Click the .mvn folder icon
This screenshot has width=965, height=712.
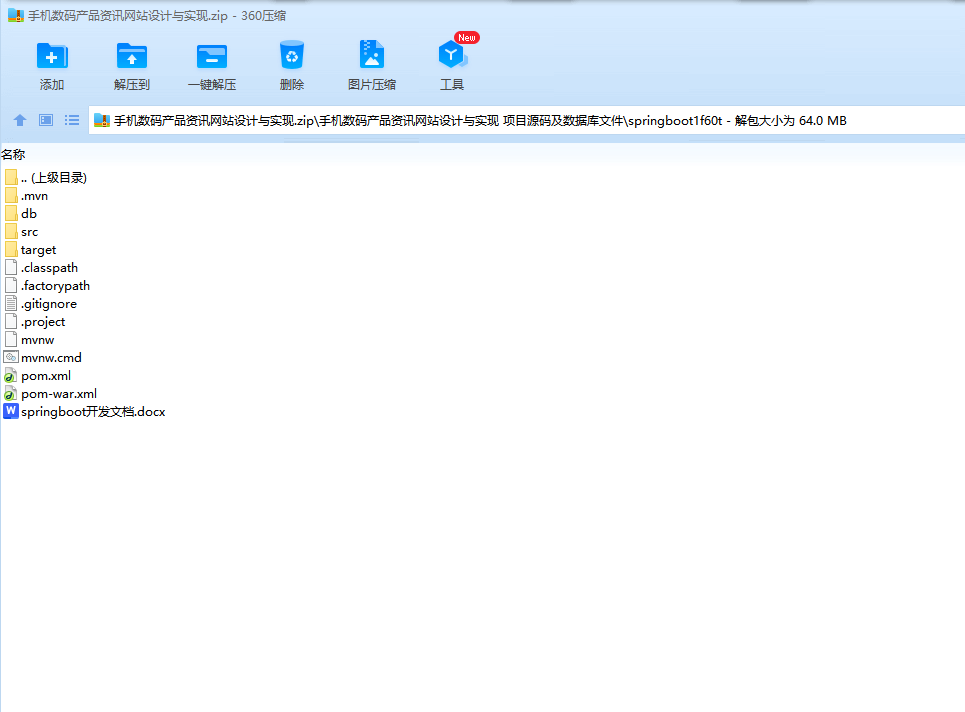coord(10,196)
